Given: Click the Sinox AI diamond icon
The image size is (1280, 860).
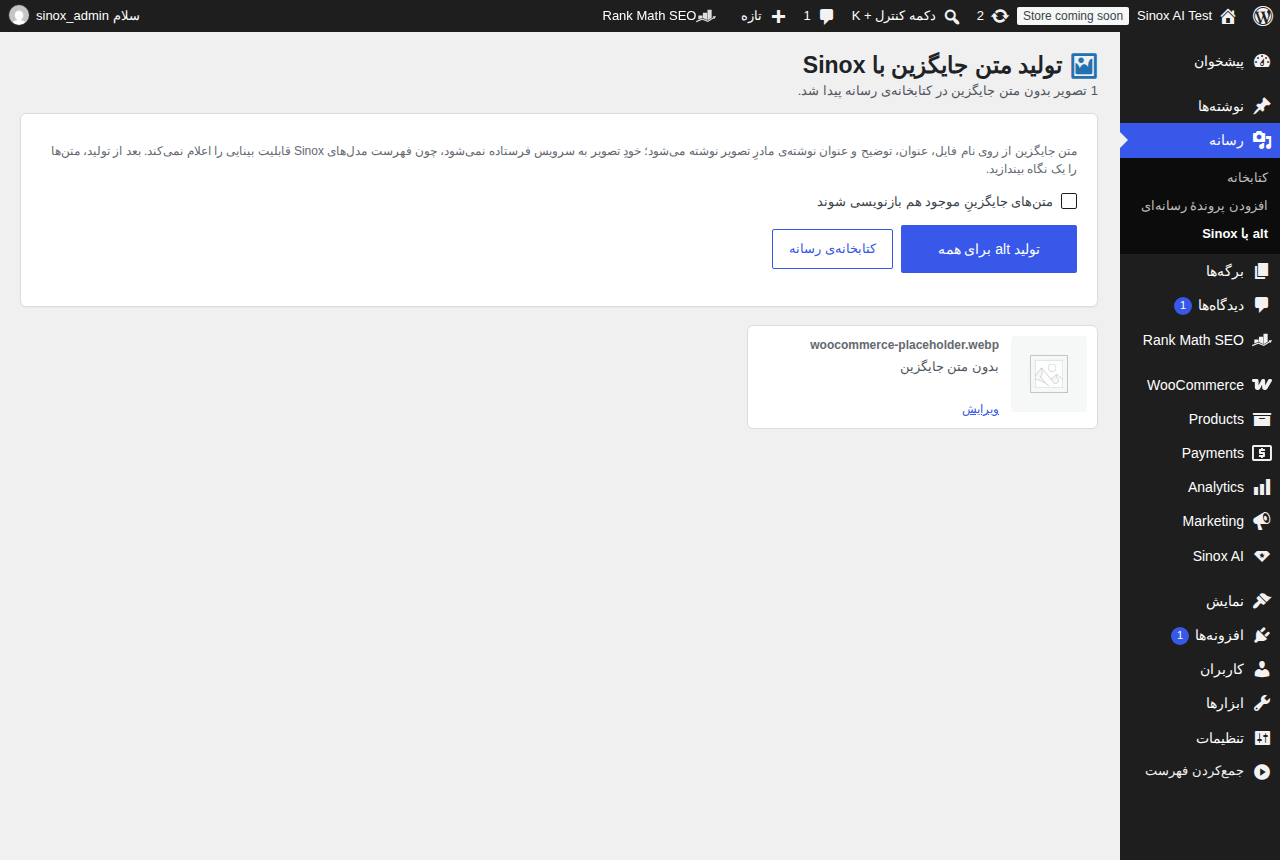Looking at the screenshot, I should pos(1262,556).
